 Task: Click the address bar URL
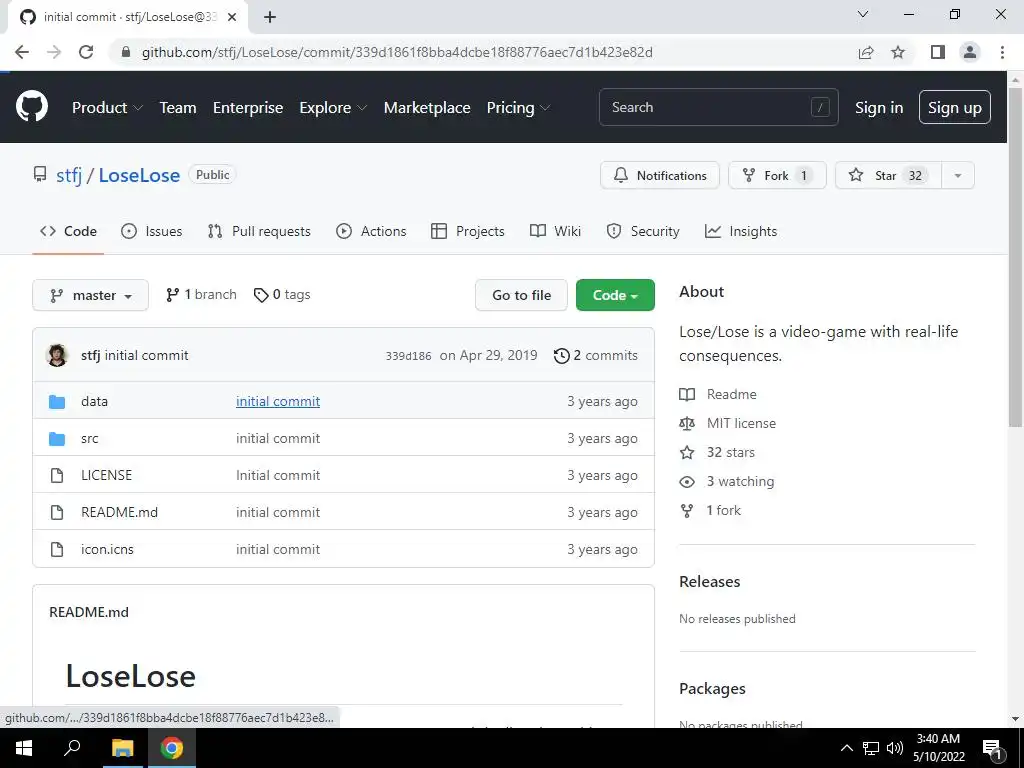(397, 52)
